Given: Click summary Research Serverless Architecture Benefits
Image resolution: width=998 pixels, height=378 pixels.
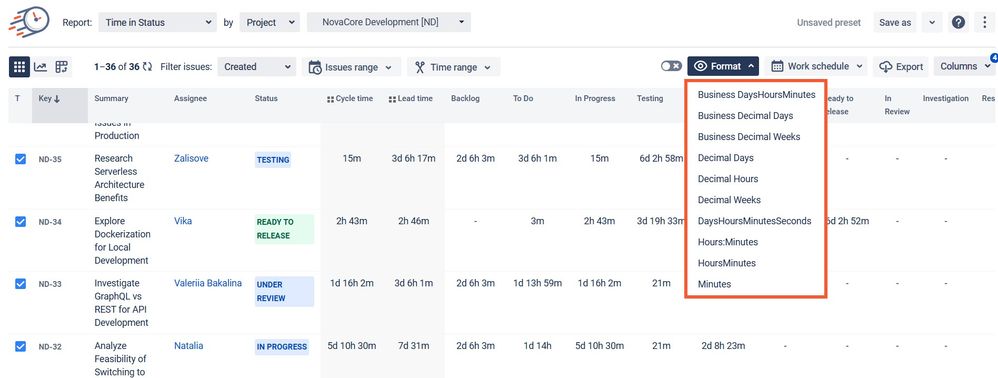Looking at the screenshot, I should tap(120, 178).
